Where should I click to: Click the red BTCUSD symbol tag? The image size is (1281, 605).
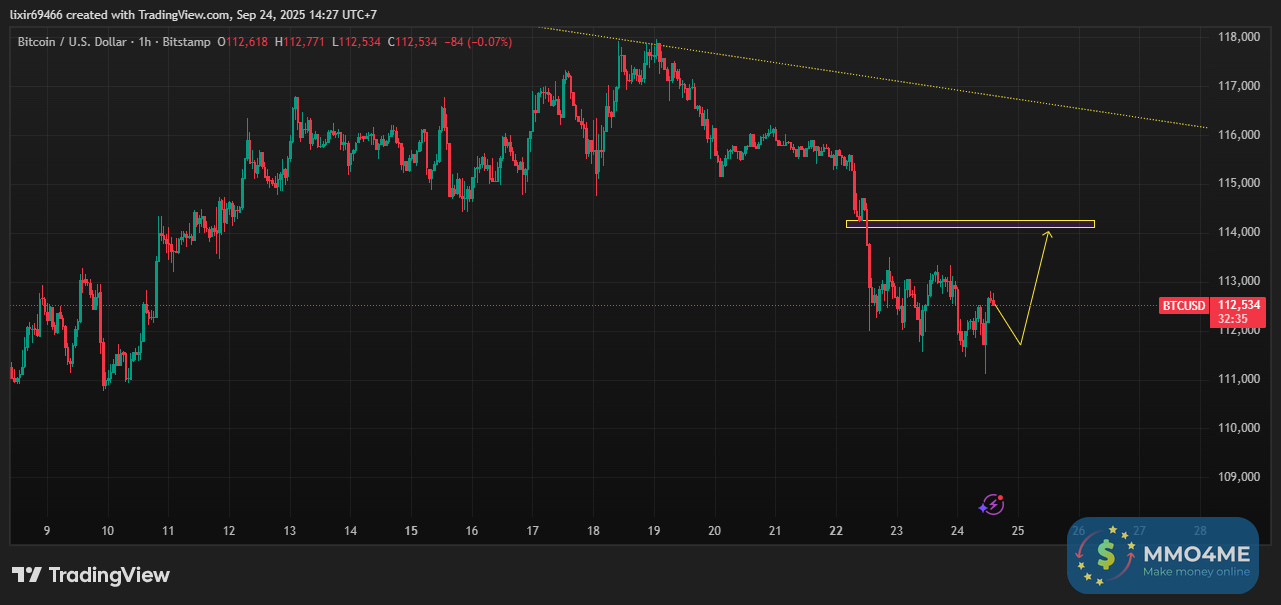click(x=1183, y=306)
